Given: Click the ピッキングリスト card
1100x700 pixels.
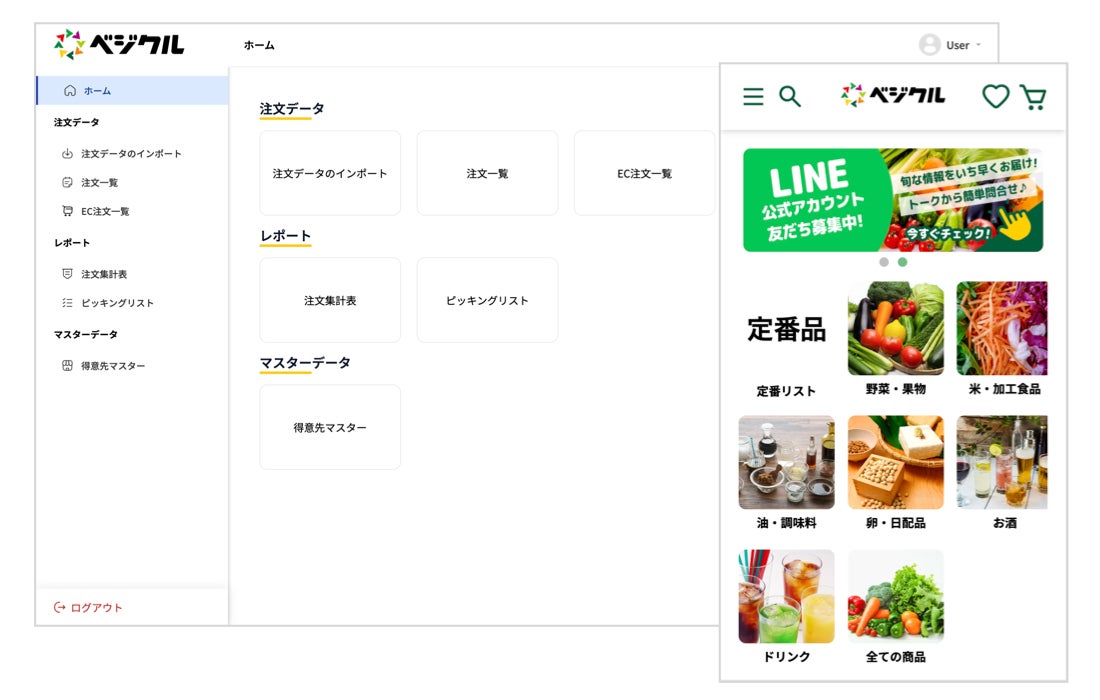Looking at the screenshot, I should (487, 300).
